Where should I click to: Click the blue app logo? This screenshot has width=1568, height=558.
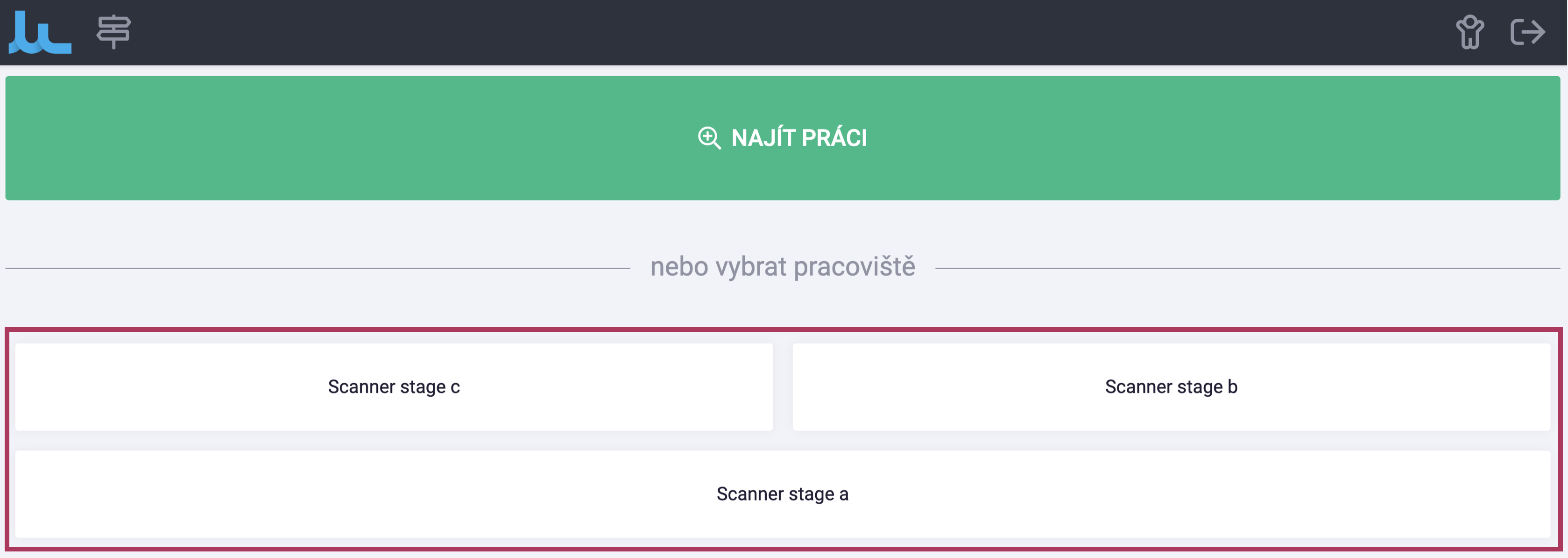40,33
